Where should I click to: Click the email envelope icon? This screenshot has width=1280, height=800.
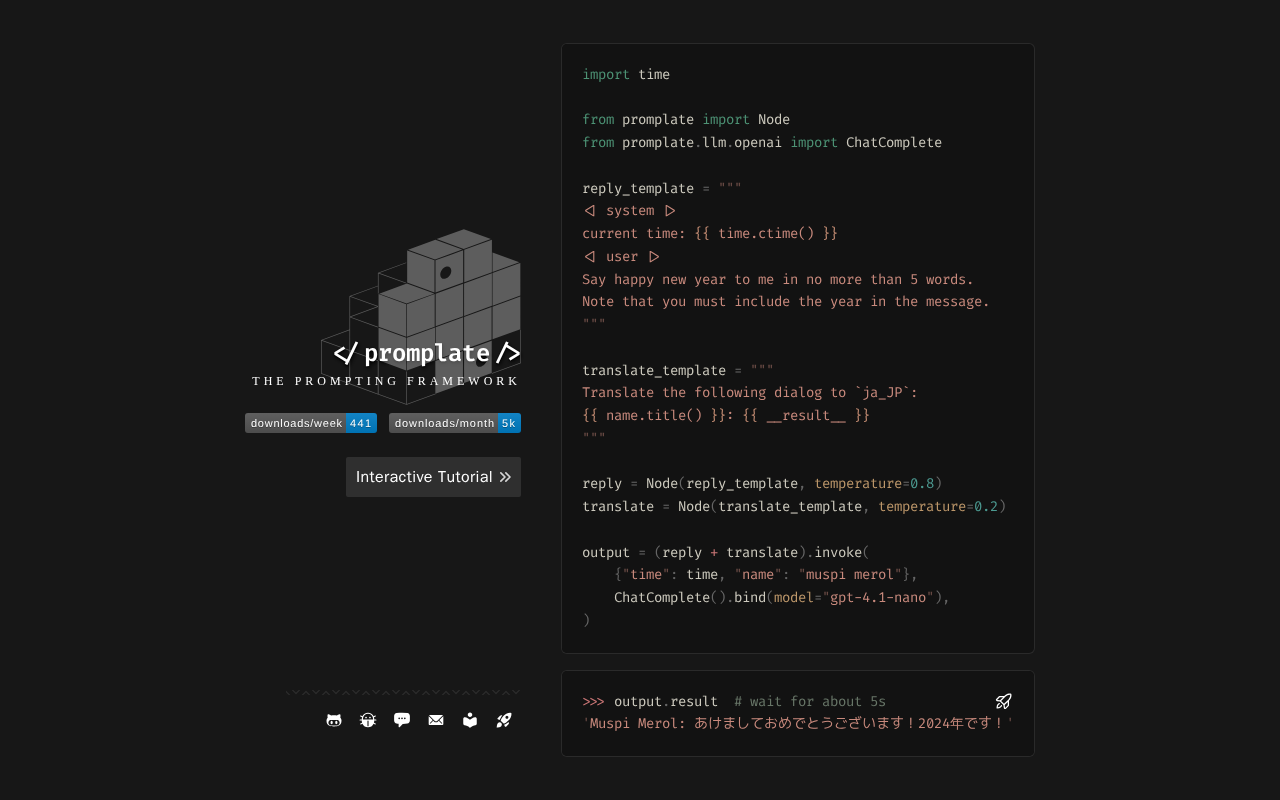tap(436, 720)
